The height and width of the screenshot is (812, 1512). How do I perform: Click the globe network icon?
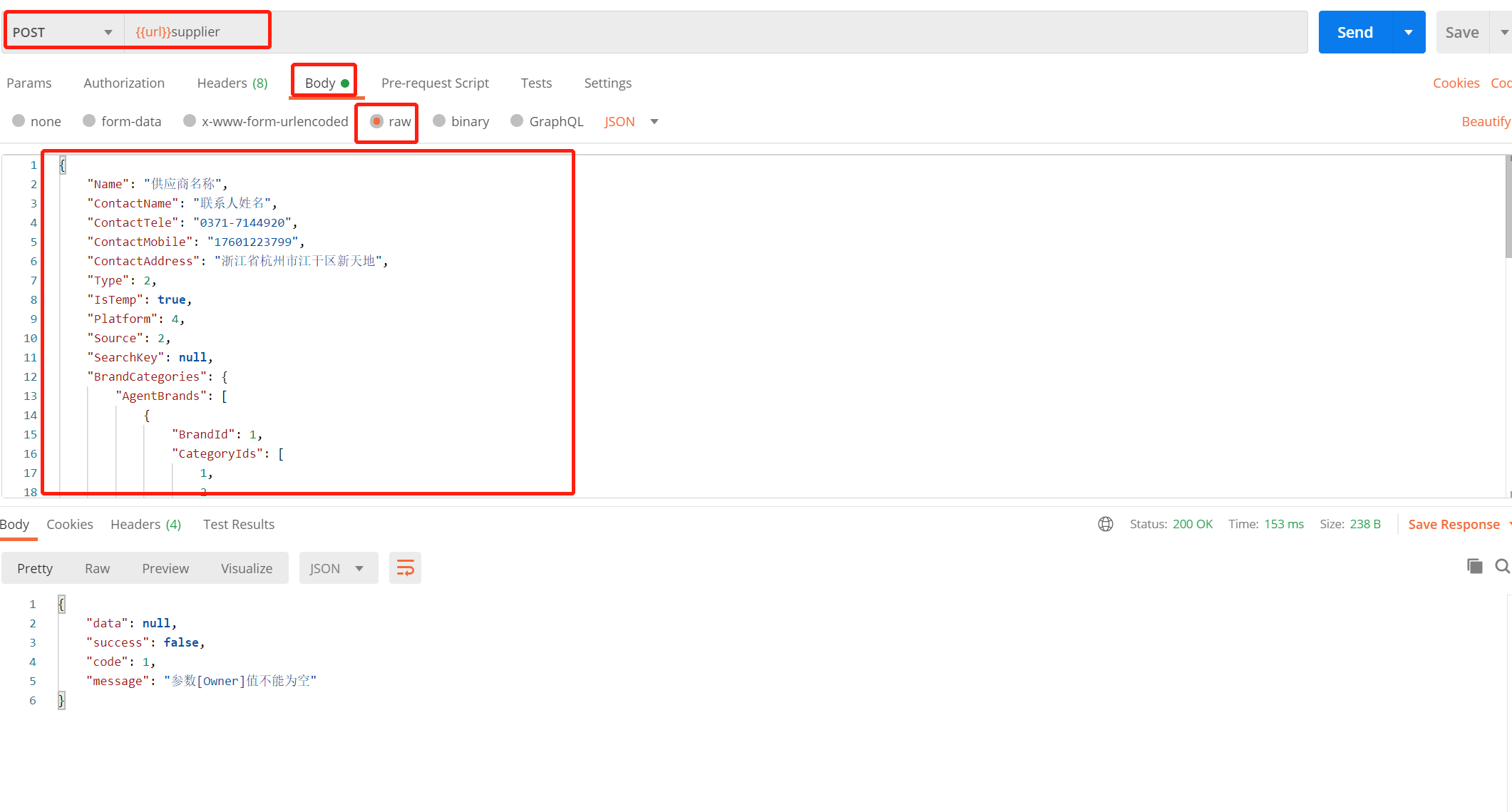(x=1105, y=524)
